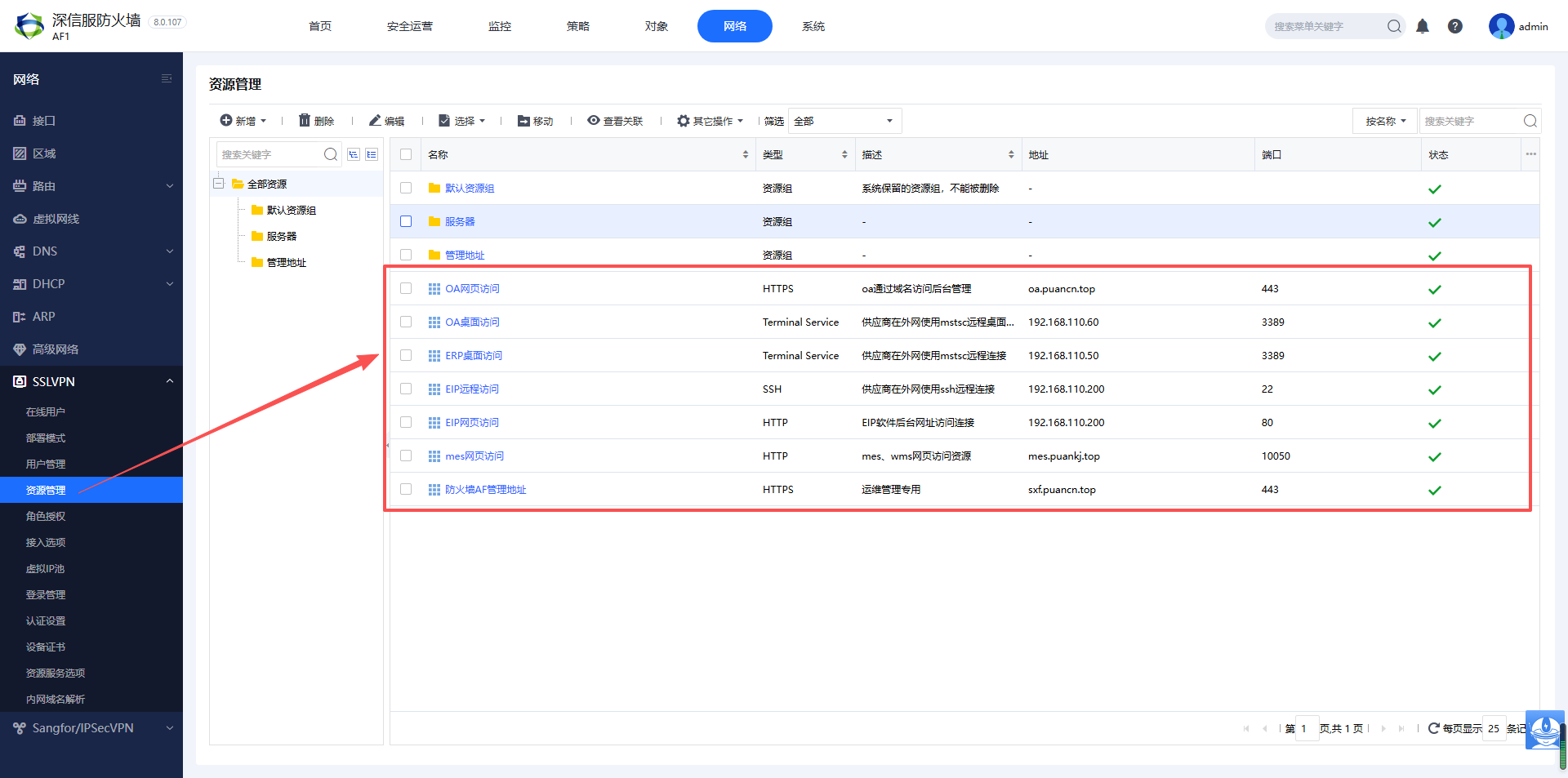
Task: Select 服务器 in the resource tree
Action: [x=282, y=236]
